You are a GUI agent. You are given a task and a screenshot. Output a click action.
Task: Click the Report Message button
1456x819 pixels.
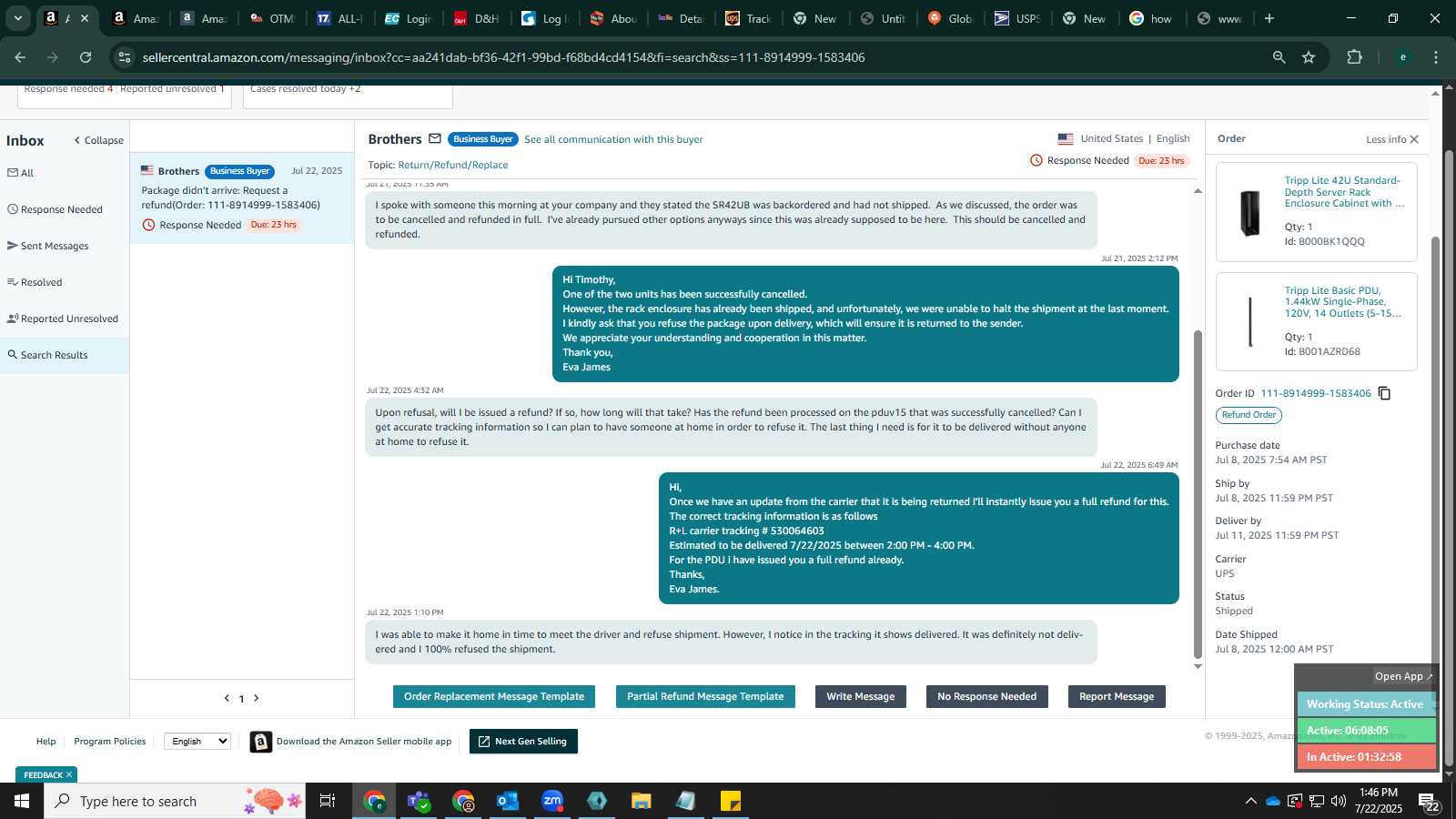point(1117,696)
